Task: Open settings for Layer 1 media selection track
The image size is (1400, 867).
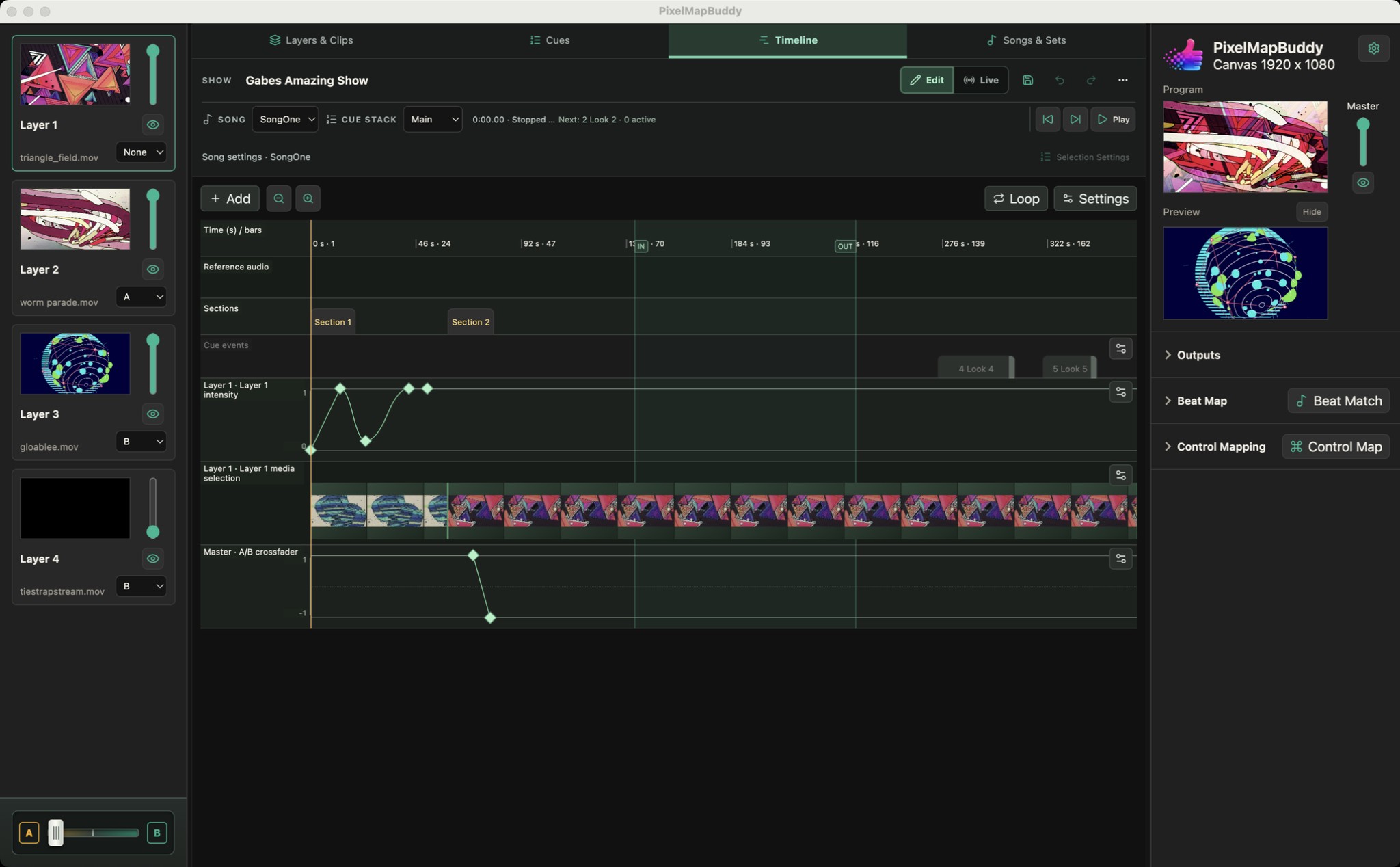Action: tap(1120, 475)
